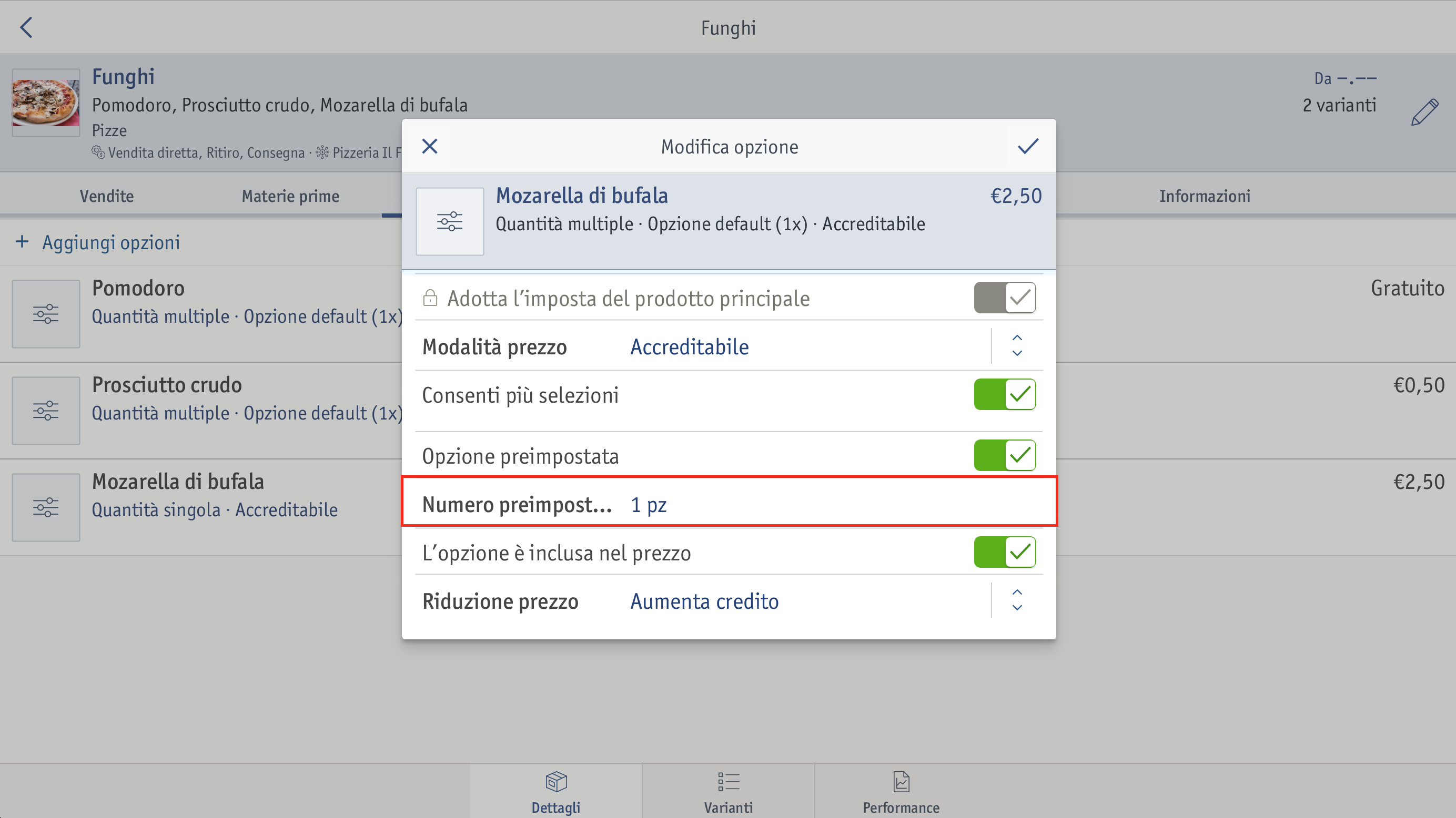
Task: Toggle Consenti più selezioni switch
Action: point(1005,394)
